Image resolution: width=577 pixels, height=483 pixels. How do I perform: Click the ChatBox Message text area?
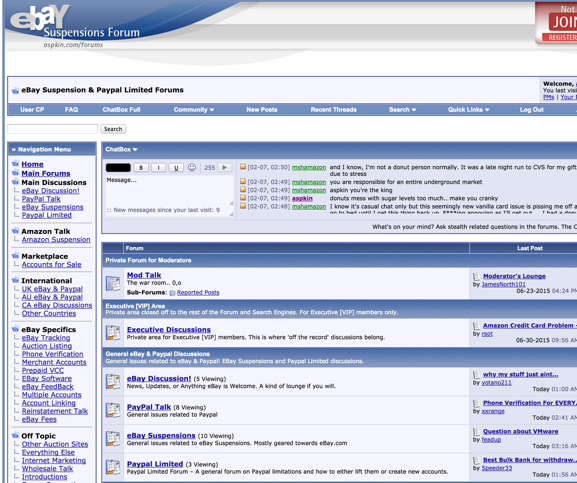[170, 191]
